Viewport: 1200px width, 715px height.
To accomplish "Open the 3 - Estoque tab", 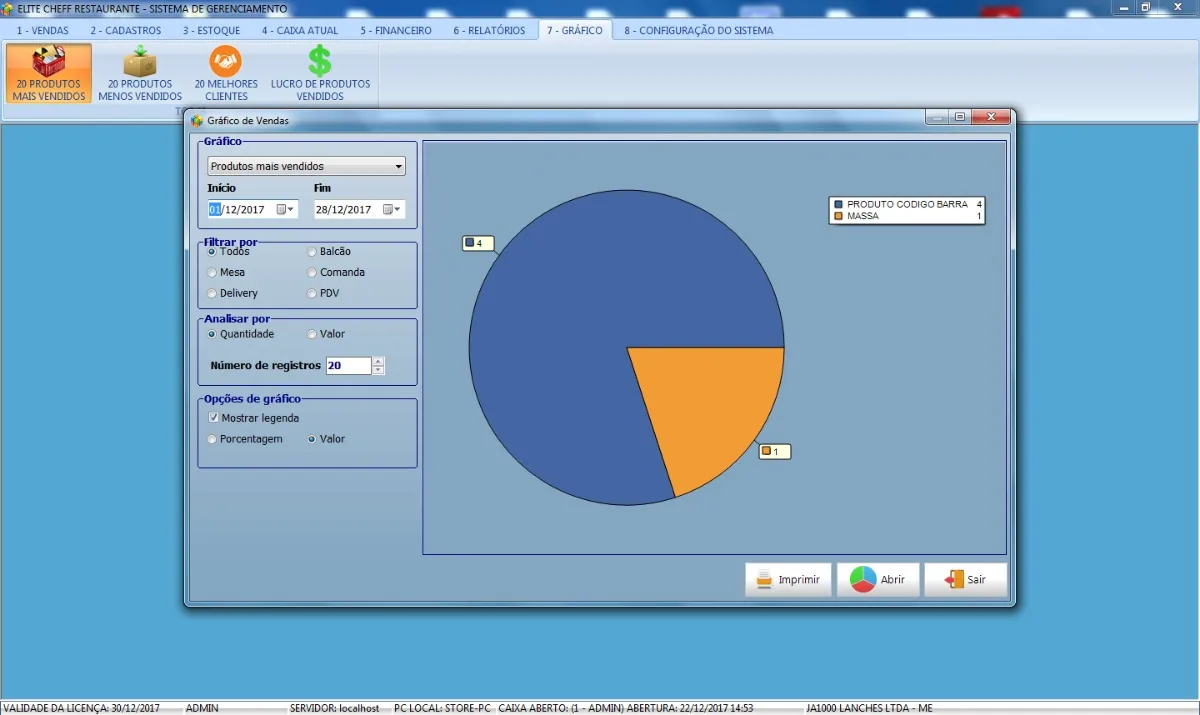I will click(x=211, y=30).
